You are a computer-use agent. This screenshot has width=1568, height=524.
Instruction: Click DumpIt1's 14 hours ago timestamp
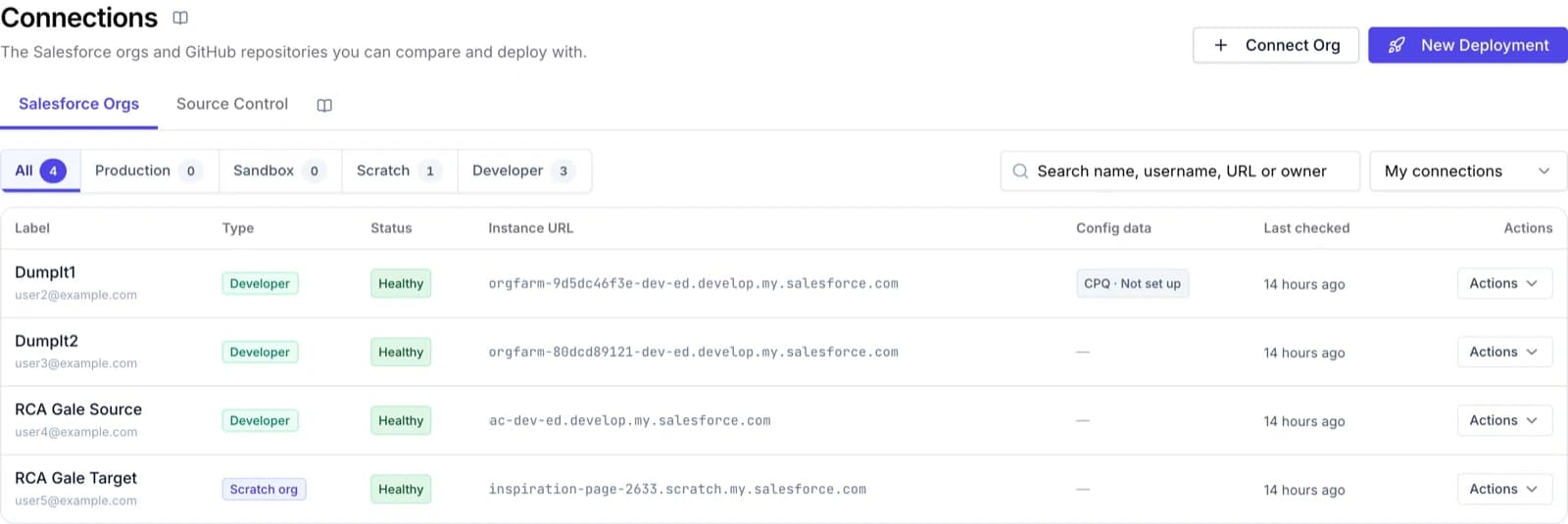(1304, 284)
